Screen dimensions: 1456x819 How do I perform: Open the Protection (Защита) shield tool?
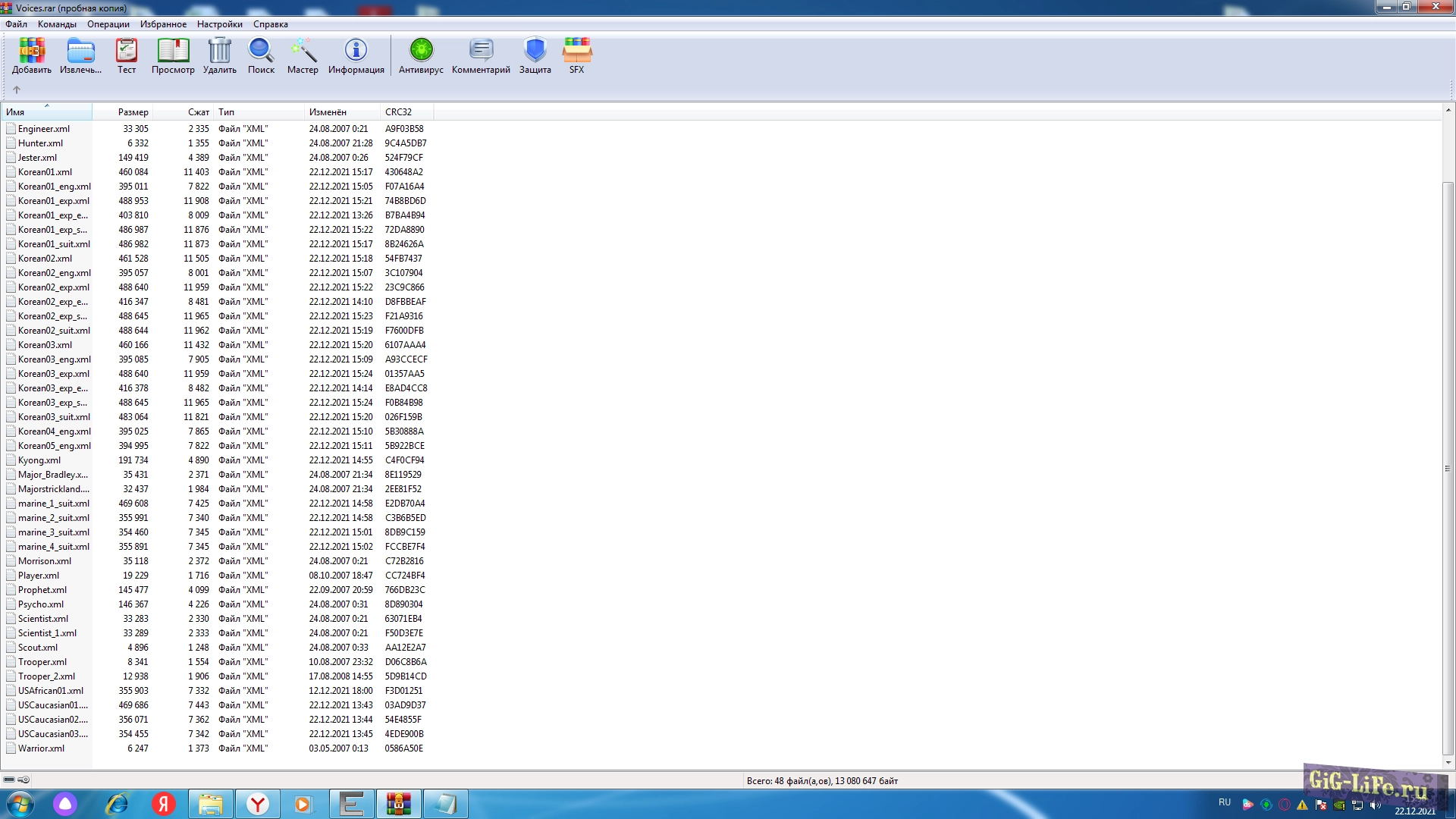(535, 56)
